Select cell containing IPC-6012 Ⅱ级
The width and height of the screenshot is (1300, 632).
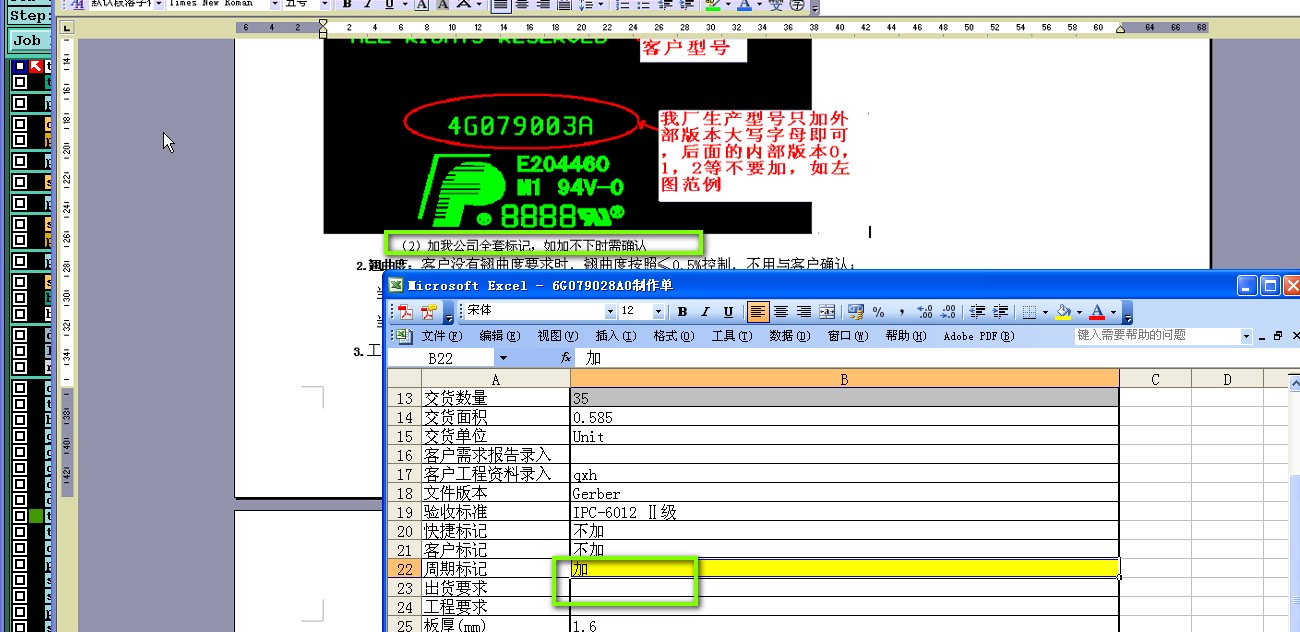coord(844,512)
